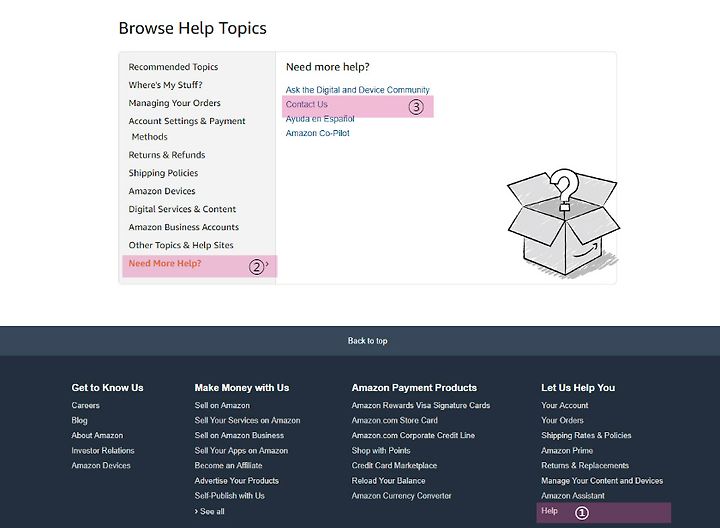
Task: Select Other Topics & Help Sites
Action: 181,245
